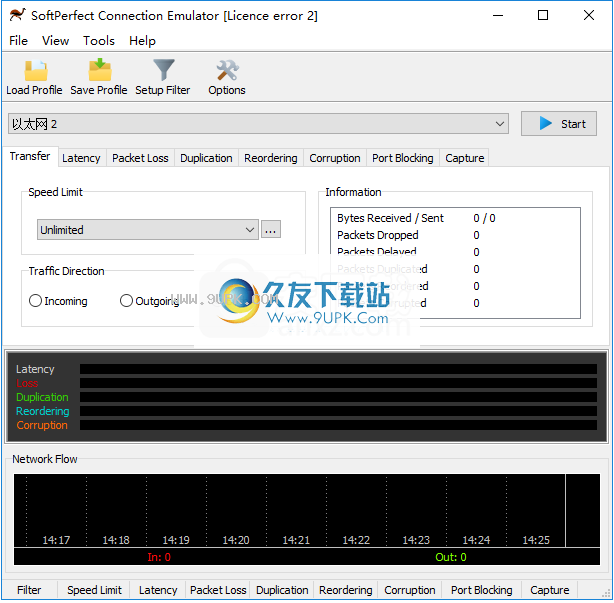
Task: Switch to the Transfer tab
Action: coord(30,156)
